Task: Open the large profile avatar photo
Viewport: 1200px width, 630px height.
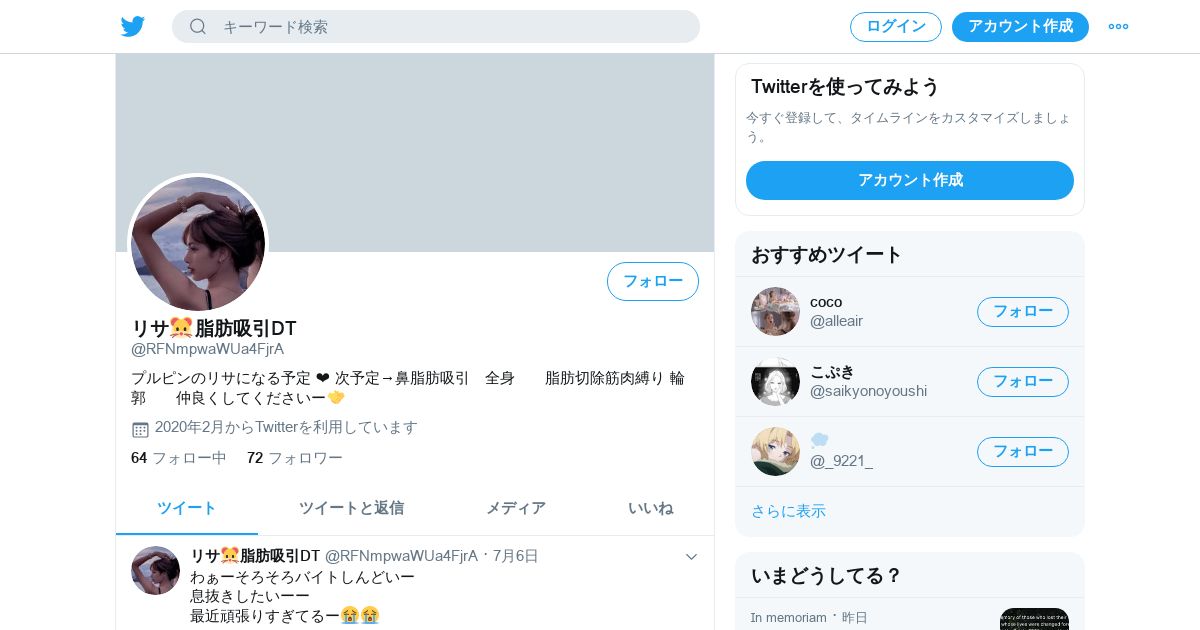Action: (x=198, y=244)
